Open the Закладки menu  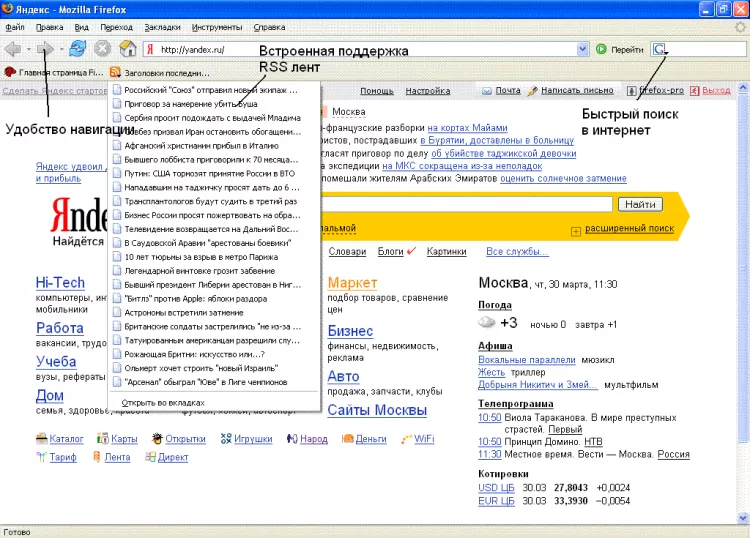(162, 27)
